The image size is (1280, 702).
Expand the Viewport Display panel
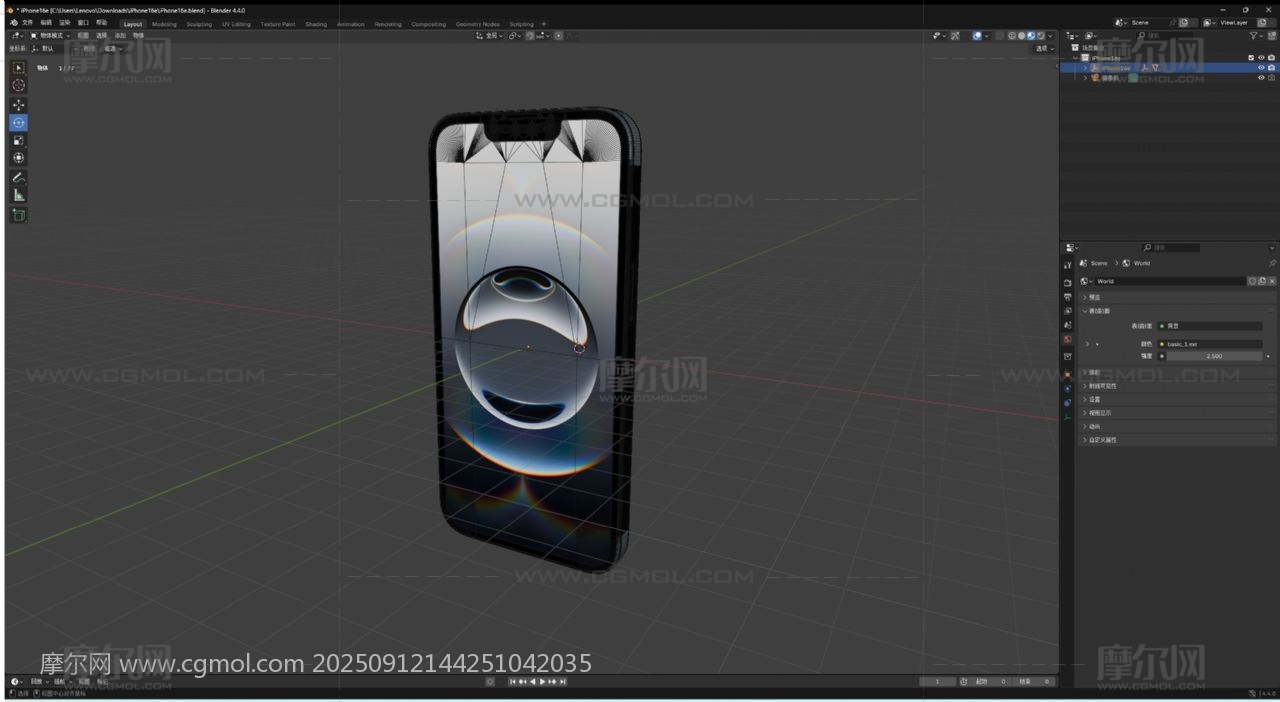click(1085, 413)
